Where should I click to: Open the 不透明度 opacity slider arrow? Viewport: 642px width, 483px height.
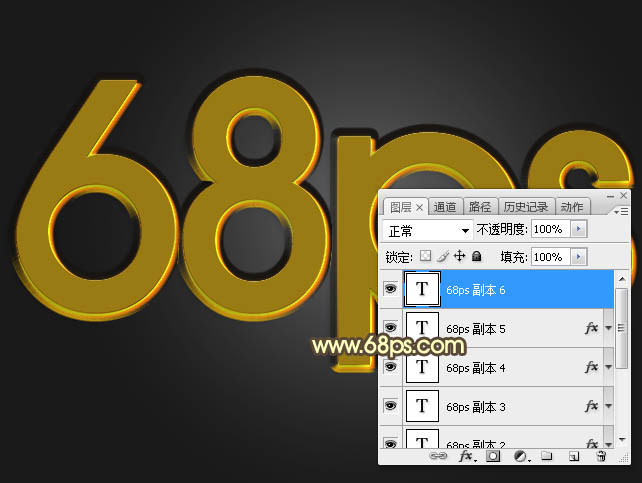(579, 229)
